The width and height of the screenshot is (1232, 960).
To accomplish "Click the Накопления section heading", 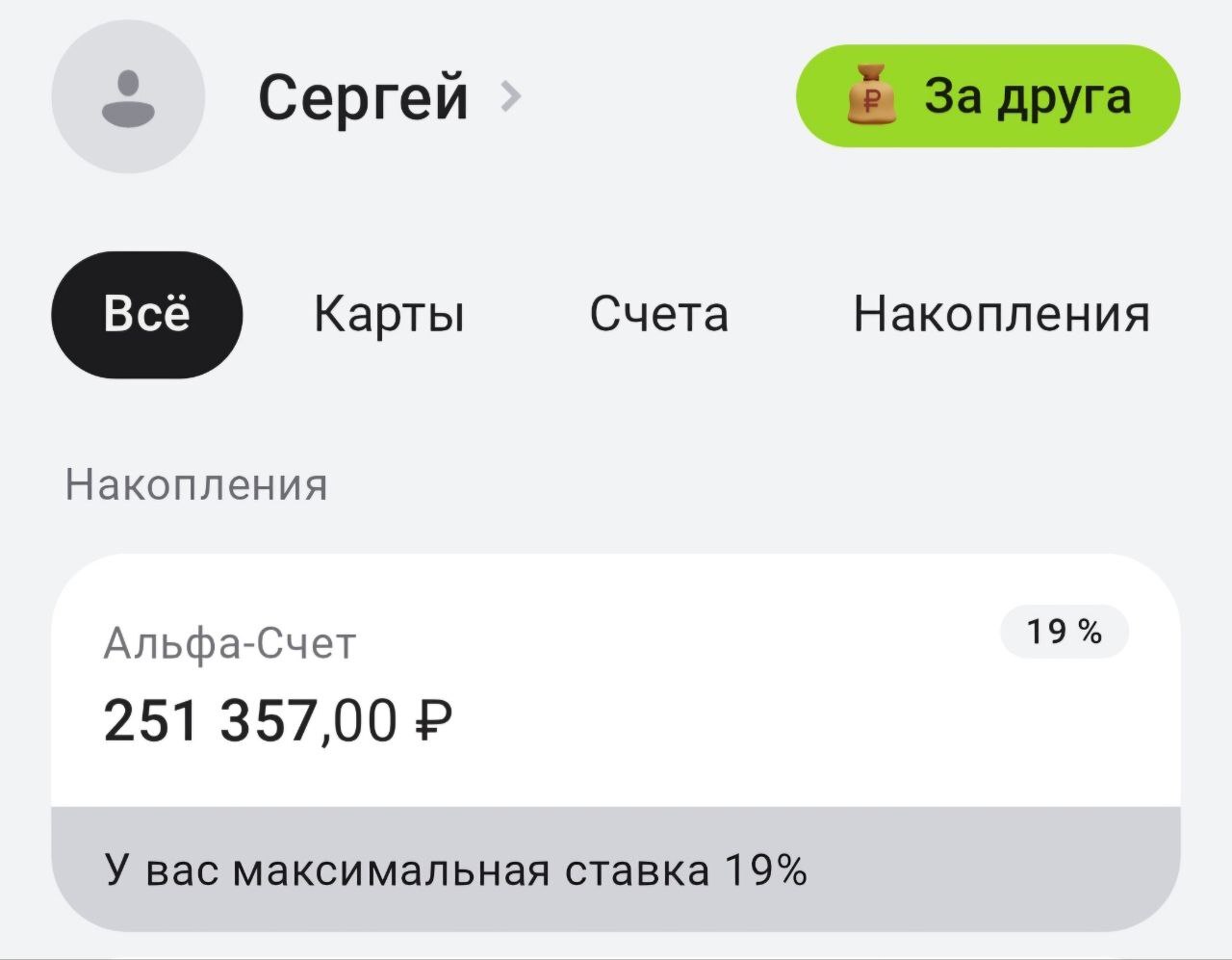I will point(196,484).
